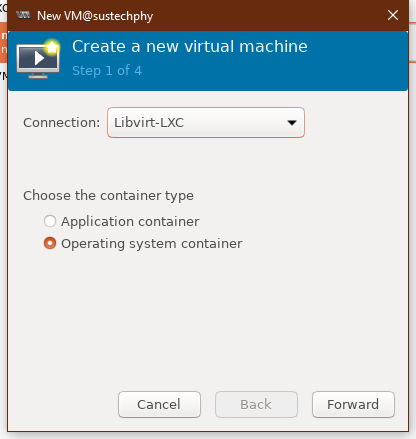Click the "New VM@sustechphy" window title text
The width and height of the screenshot is (416, 439).
pos(95,16)
